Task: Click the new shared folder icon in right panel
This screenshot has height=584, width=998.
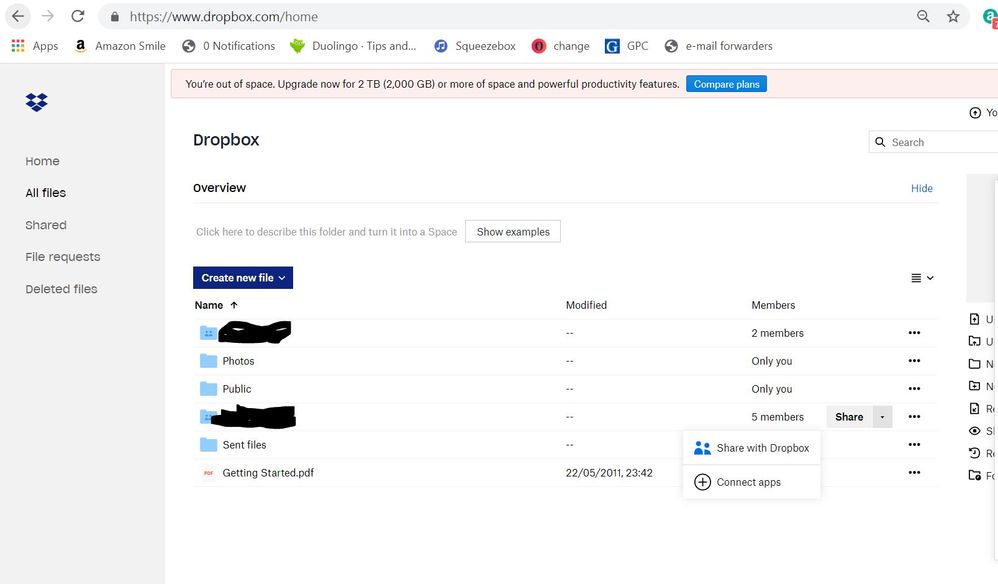Action: (974, 386)
